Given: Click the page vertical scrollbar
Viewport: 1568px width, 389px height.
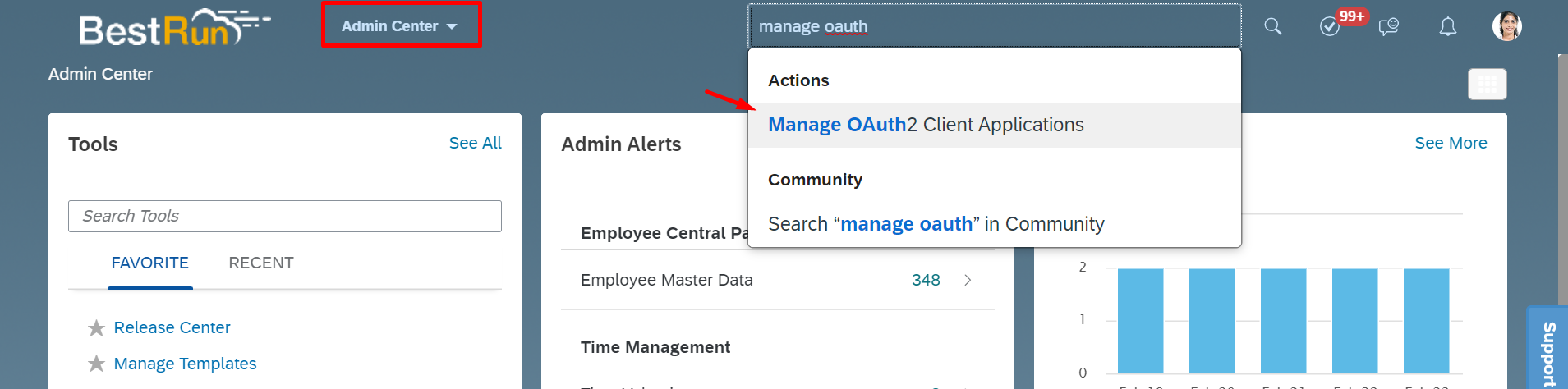Looking at the screenshot, I should (x=1563, y=181).
